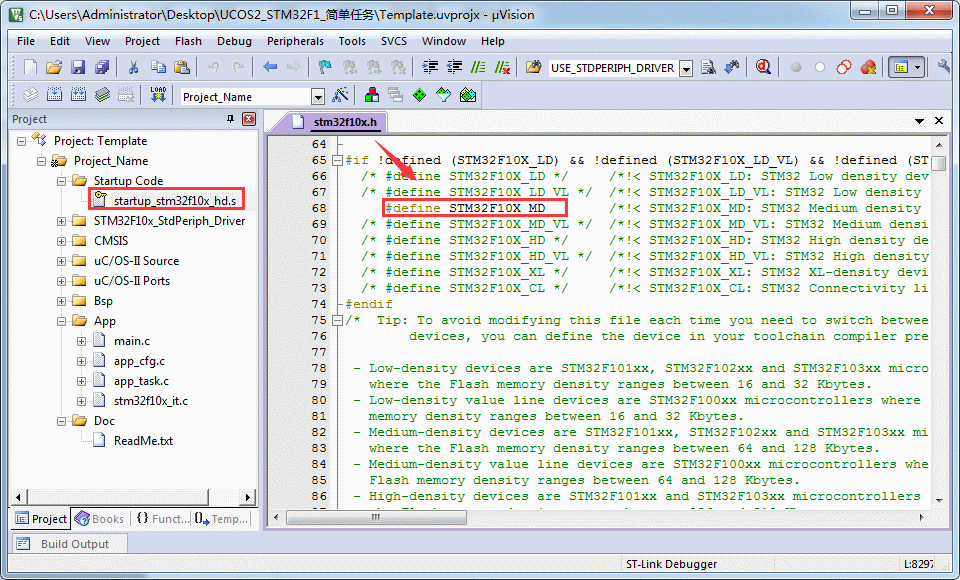This screenshot has height=580, width=960.
Task: Click the editor horizontal scrollbar
Action: [600, 518]
